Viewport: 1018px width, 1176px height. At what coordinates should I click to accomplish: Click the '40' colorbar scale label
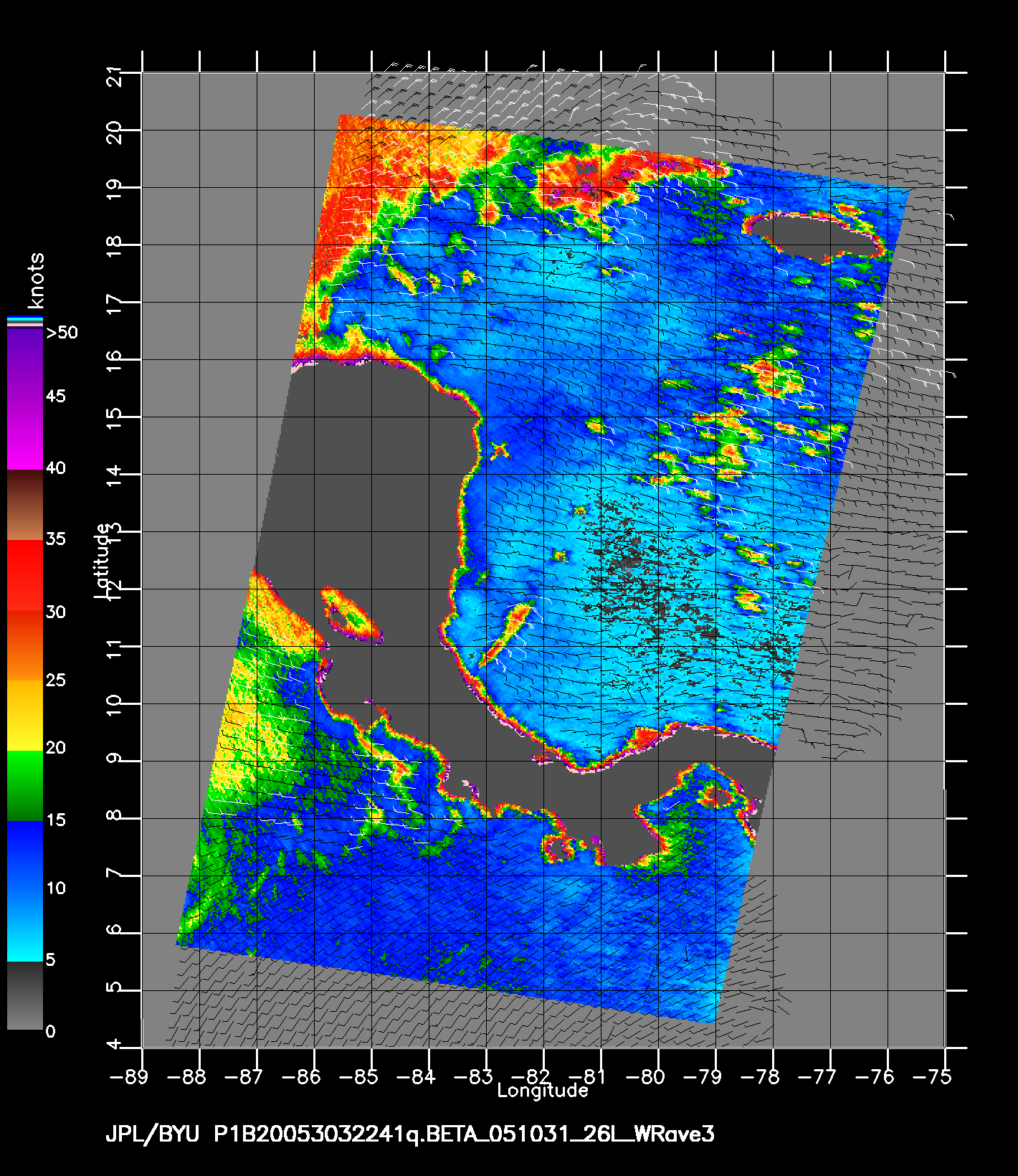tap(56, 468)
